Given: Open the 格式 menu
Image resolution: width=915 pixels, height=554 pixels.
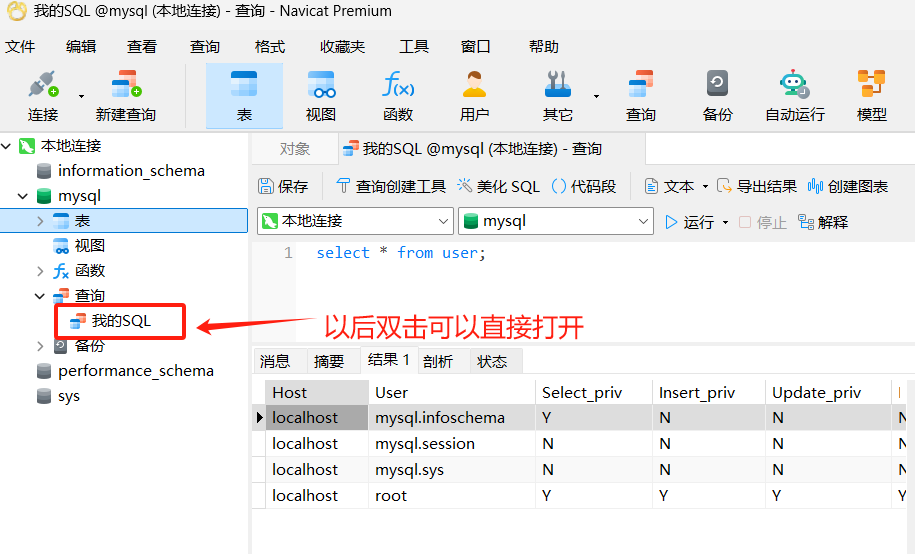Looking at the screenshot, I should (270, 47).
